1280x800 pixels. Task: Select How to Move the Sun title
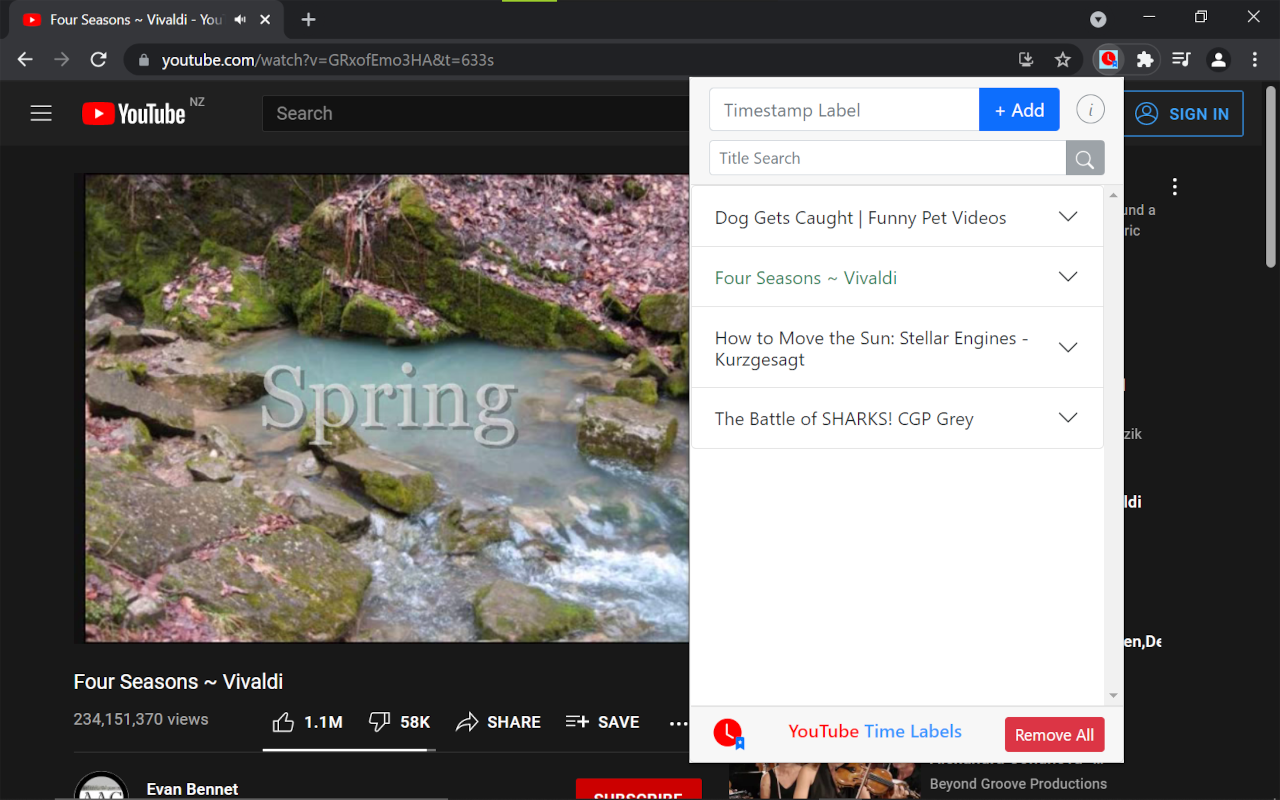click(x=871, y=349)
